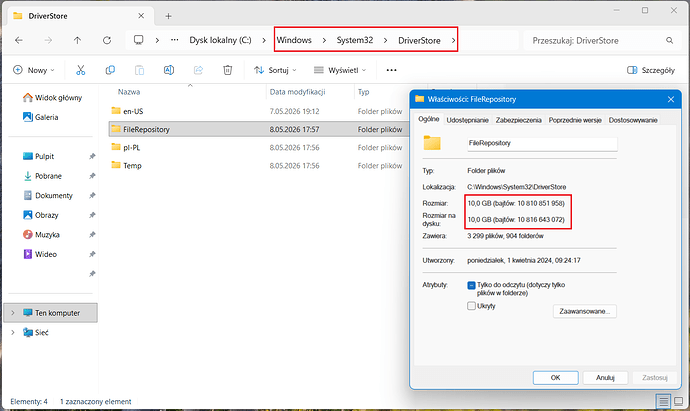Switch to the Zabezpieczenia tab
This screenshot has height=411, width=690.
point(518,120)
